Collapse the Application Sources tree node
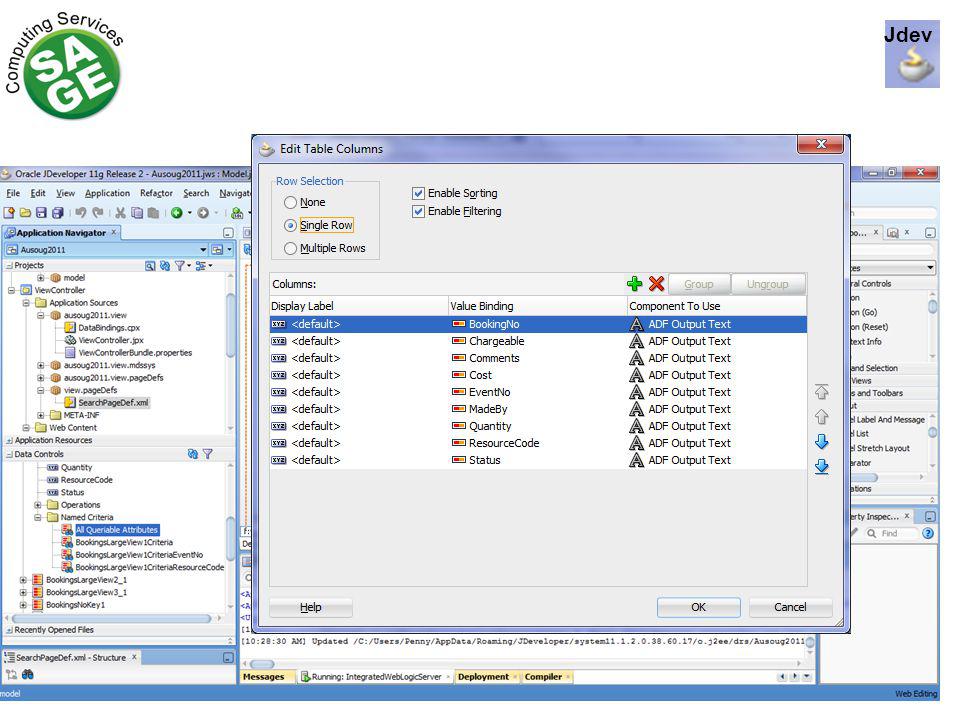Screen dimensions: 960x720 point(26,302)
